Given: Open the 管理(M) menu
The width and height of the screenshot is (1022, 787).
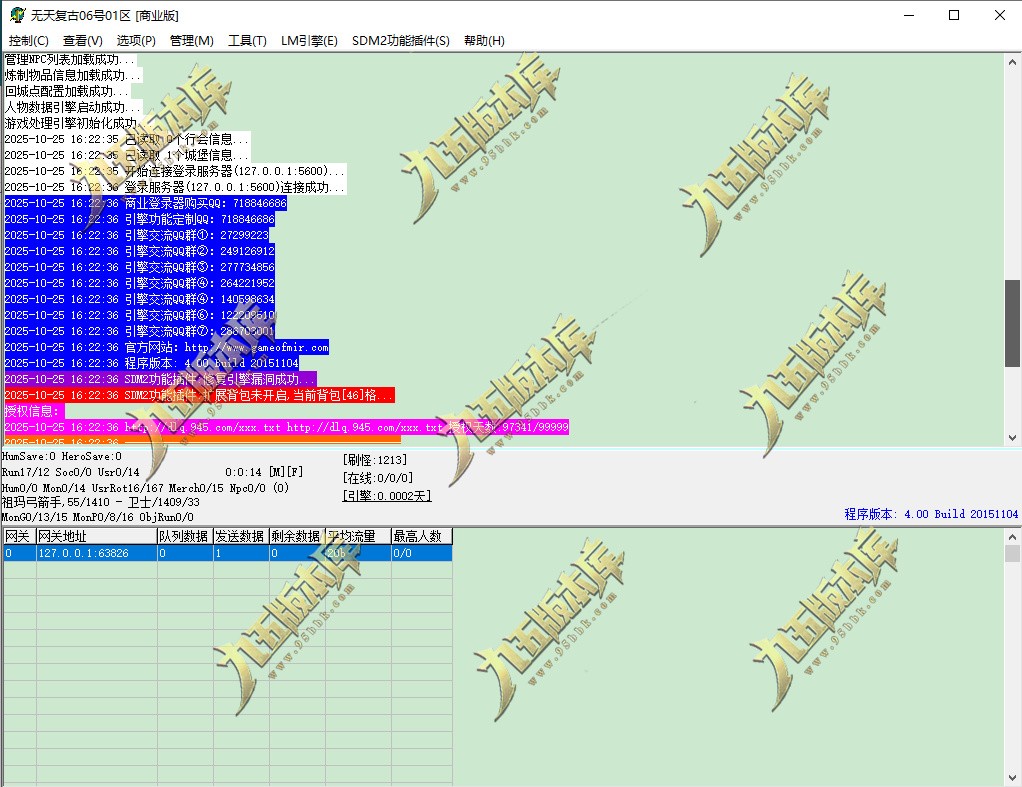Looking at the screenshot, I should [192, 40].
